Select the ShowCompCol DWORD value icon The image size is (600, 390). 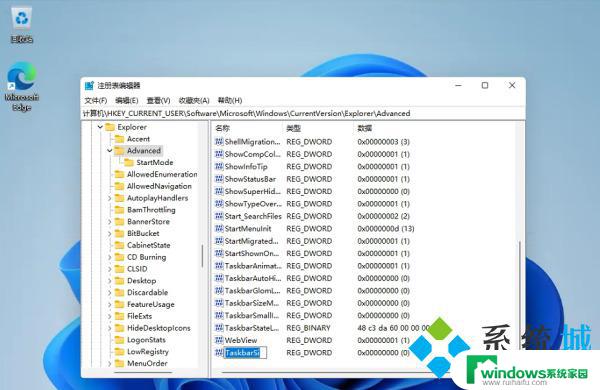click(x=219, y=154)
